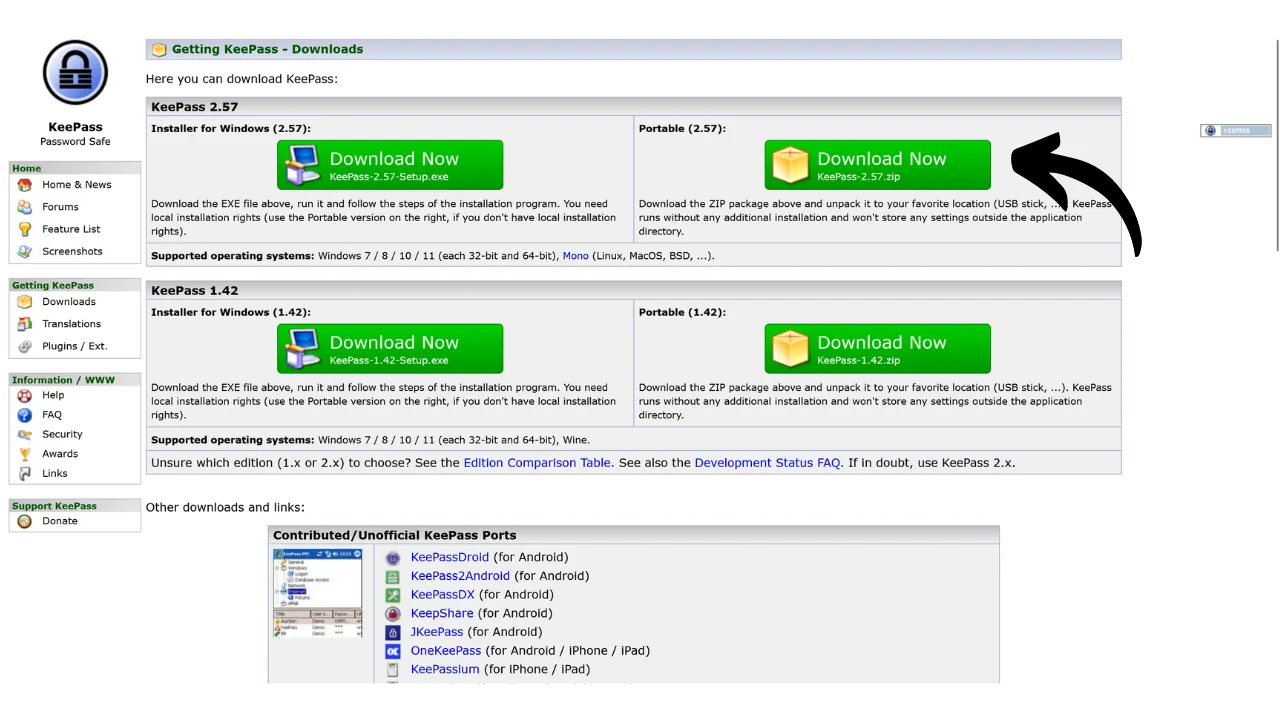Select the Donate icon under Support KeePass

[24, 520]
